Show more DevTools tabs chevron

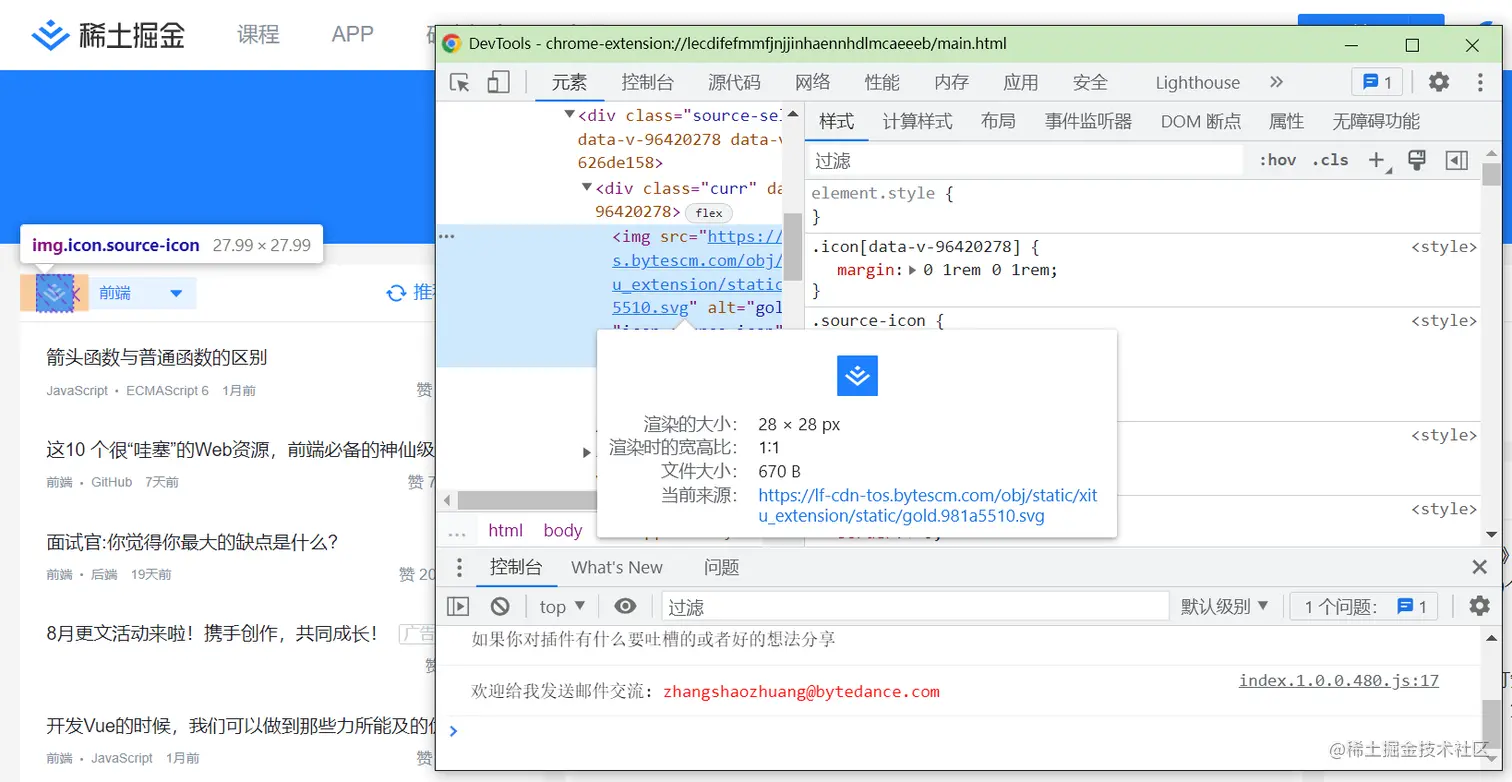click(x=1276, y=82)
